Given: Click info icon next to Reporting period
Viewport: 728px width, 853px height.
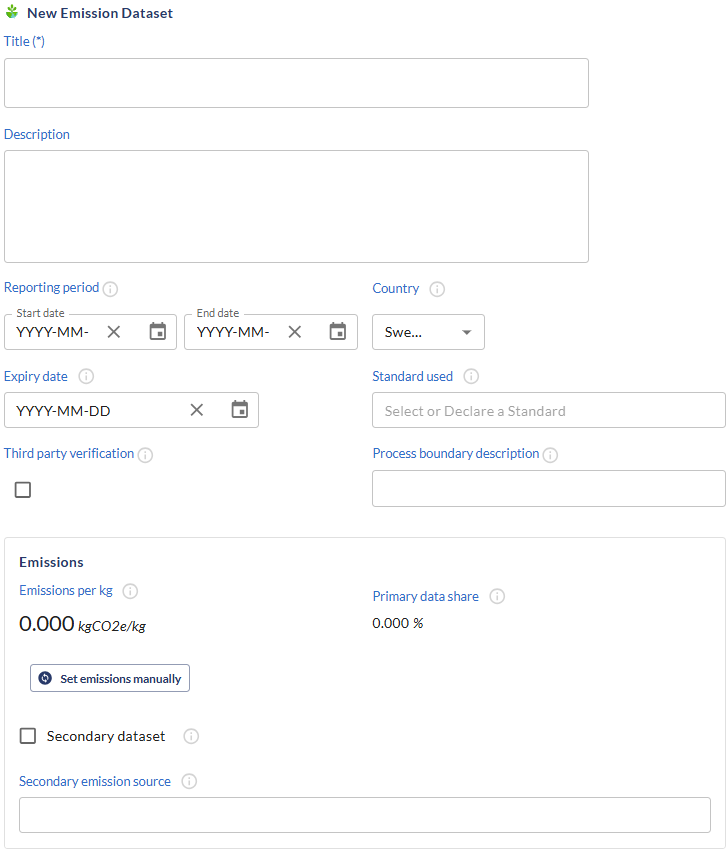Looking at the screenshot, I should click(111, 289).
